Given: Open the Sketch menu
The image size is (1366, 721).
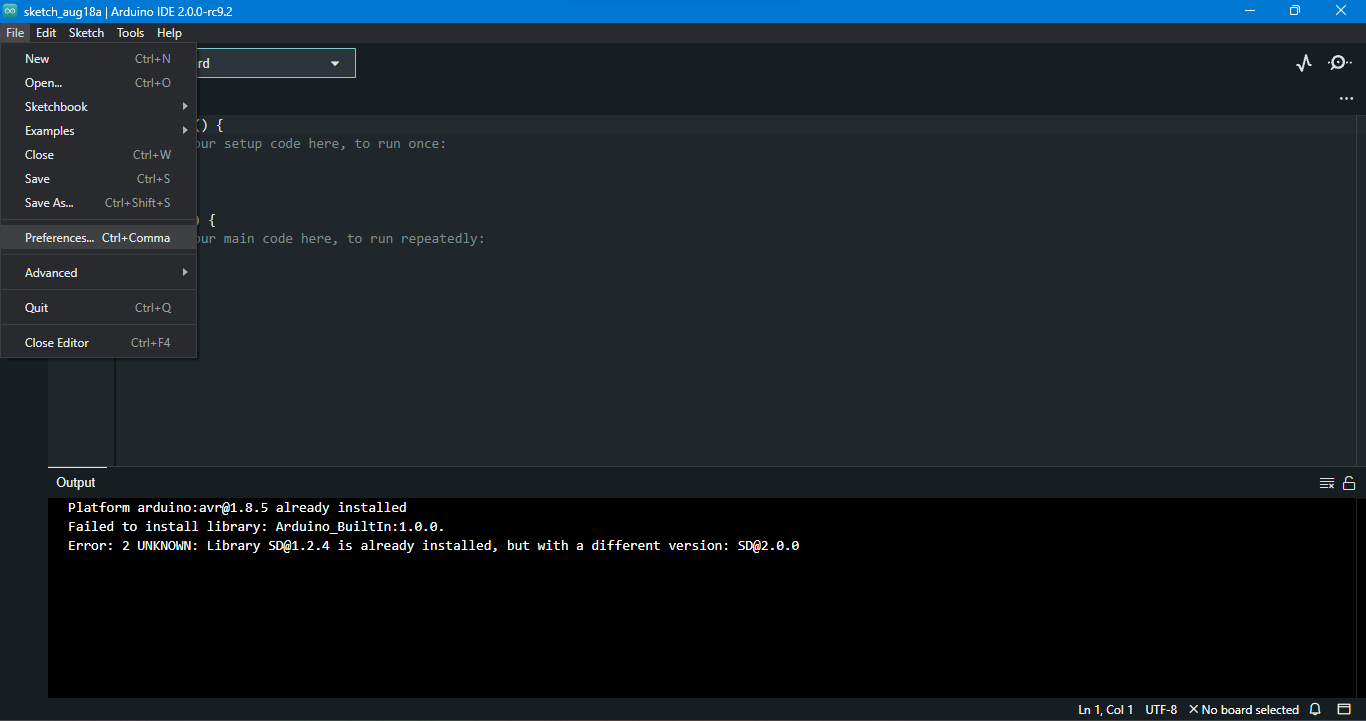Looking at the screenshot, I should pyautogui.click(x=86, y=33).
